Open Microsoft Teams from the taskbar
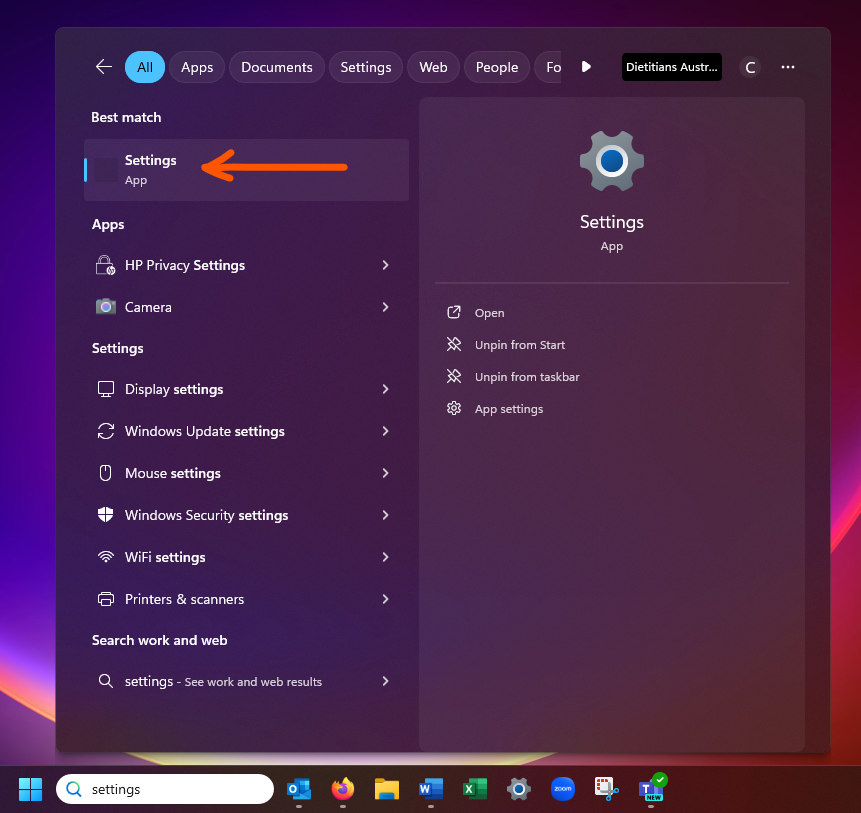Image resolution: width=861 pixels, height=813 pixels. [x=651, y=789]
